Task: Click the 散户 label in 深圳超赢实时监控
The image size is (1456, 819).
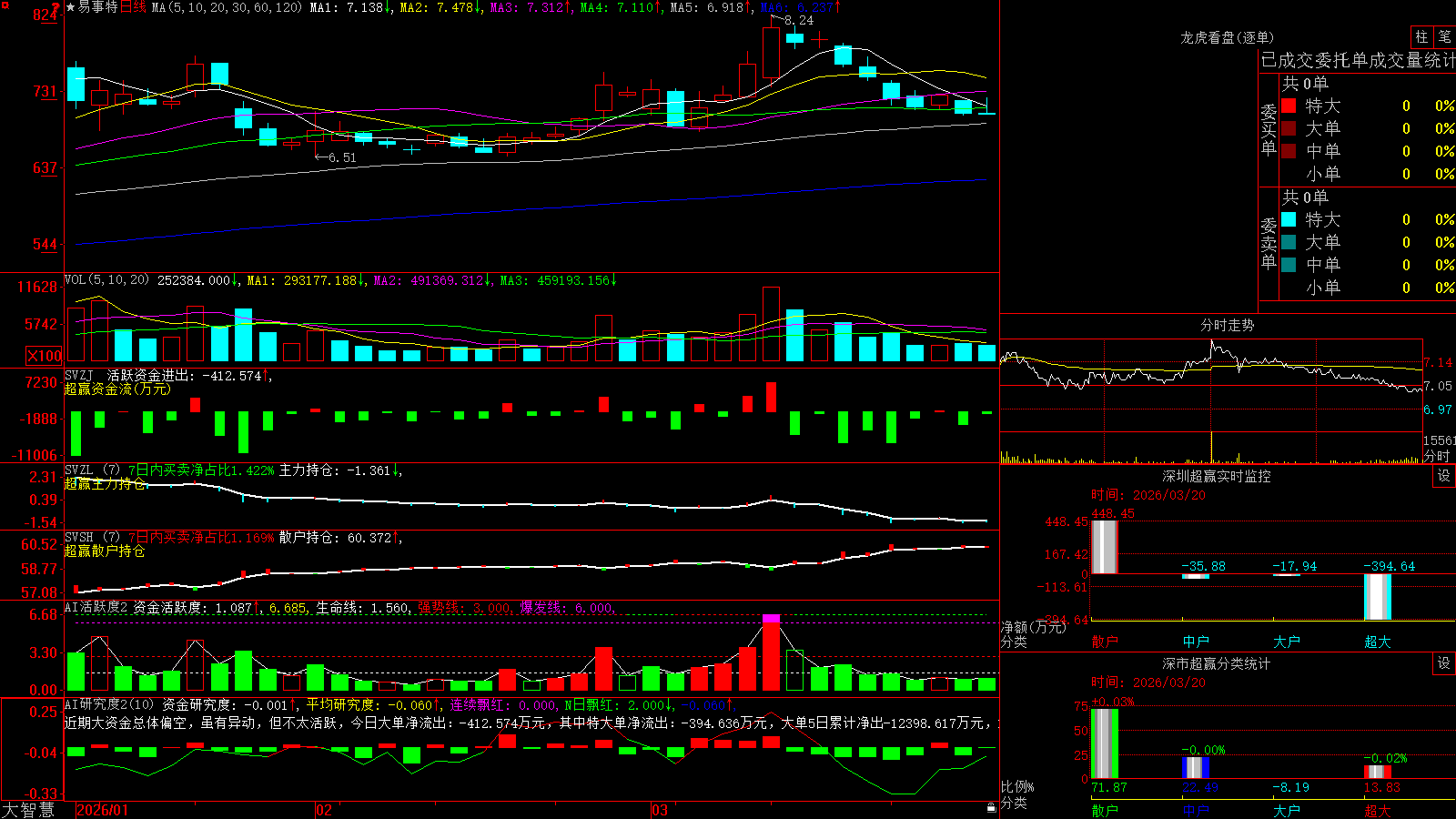Action: [1105, 642]
